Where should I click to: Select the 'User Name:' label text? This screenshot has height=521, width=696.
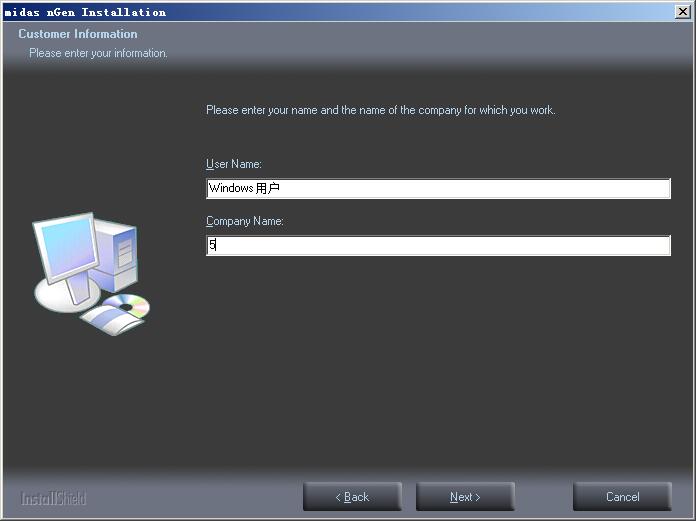(x=234, y=164)
